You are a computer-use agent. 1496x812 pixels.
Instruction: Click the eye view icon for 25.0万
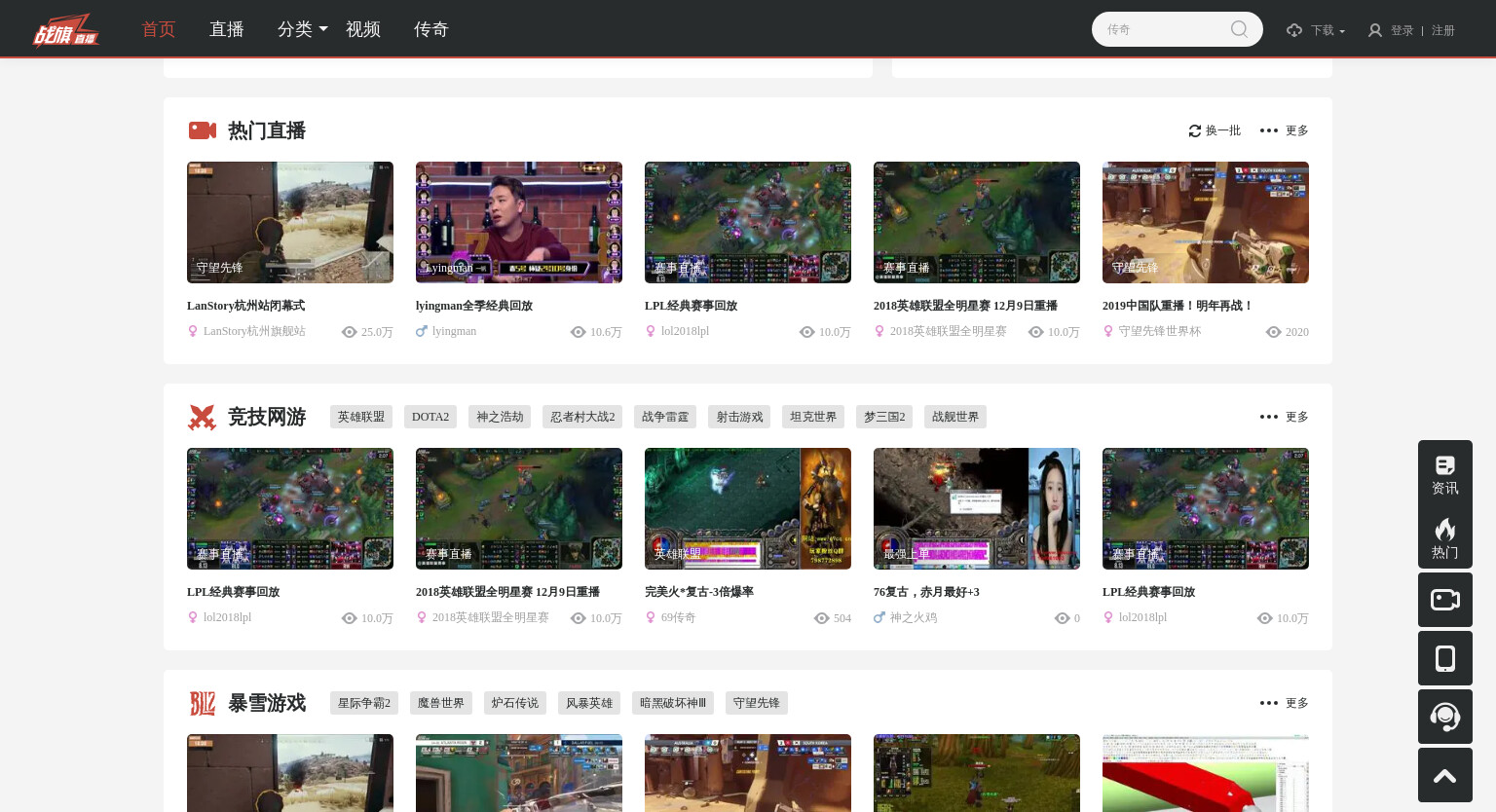350,332
